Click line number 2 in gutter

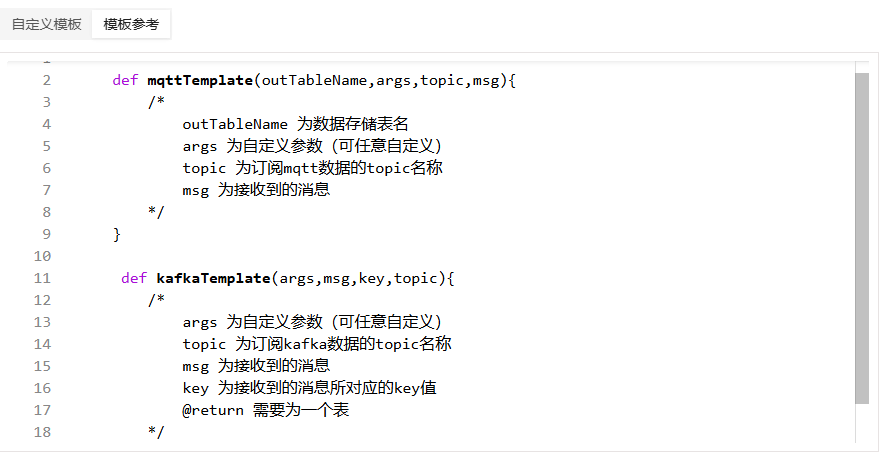(x=47, y=80)
